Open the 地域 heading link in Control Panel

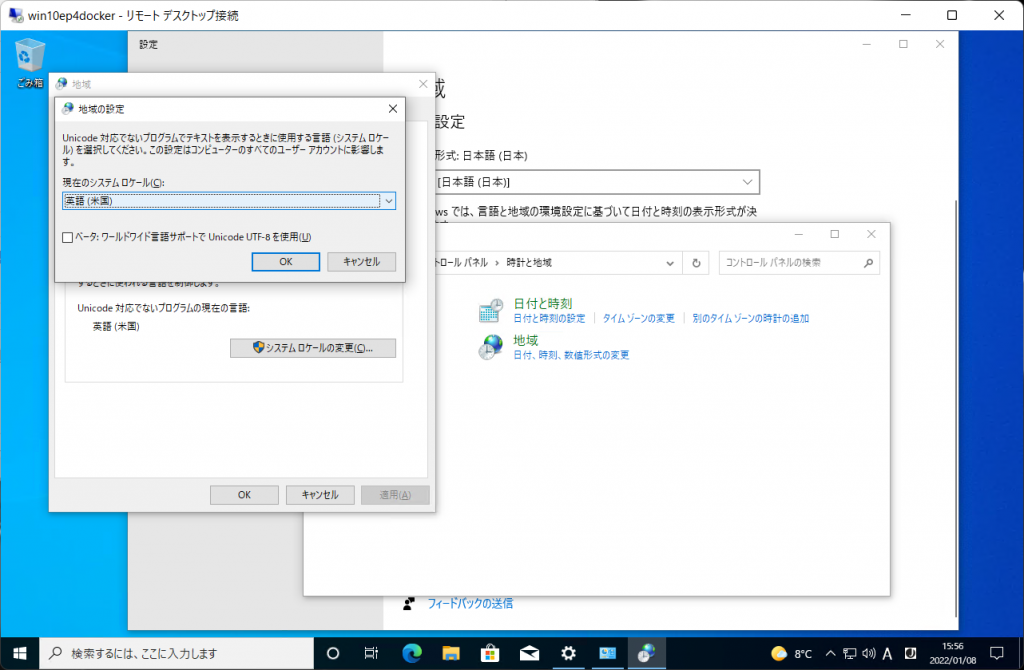(x=526, y=340)
